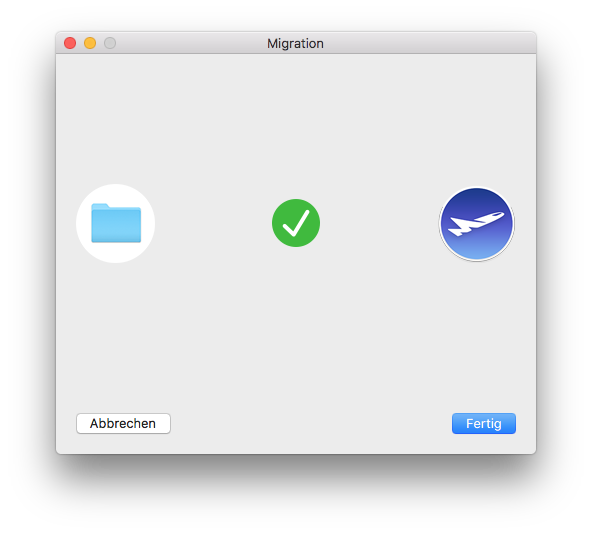Click the blue folder source icon
592x534 pixels.
[116, 223]
